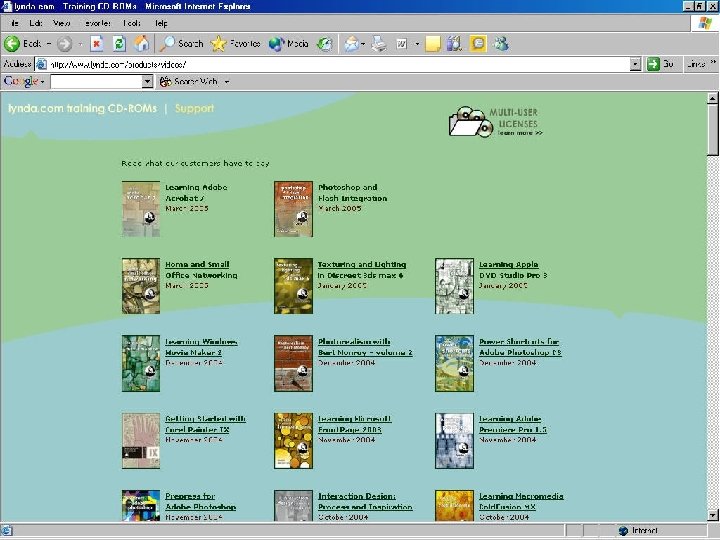The image size is (720, 540).
Task: Expand the Edit icon dropdown arrow
Action: coord(417,44)
